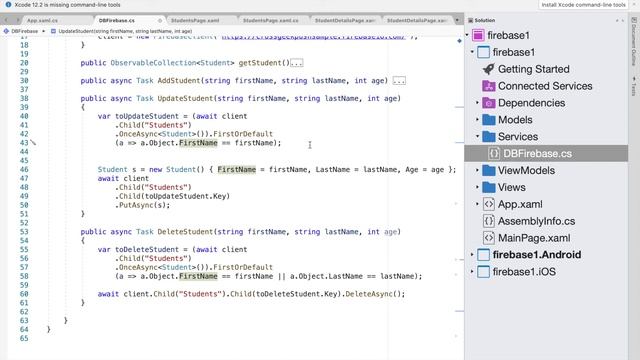Image resolution: width=640 pixels, height=360 pixels.
Task: Click the info icon in the Xcode notification bar
Action: click(8, 5)
